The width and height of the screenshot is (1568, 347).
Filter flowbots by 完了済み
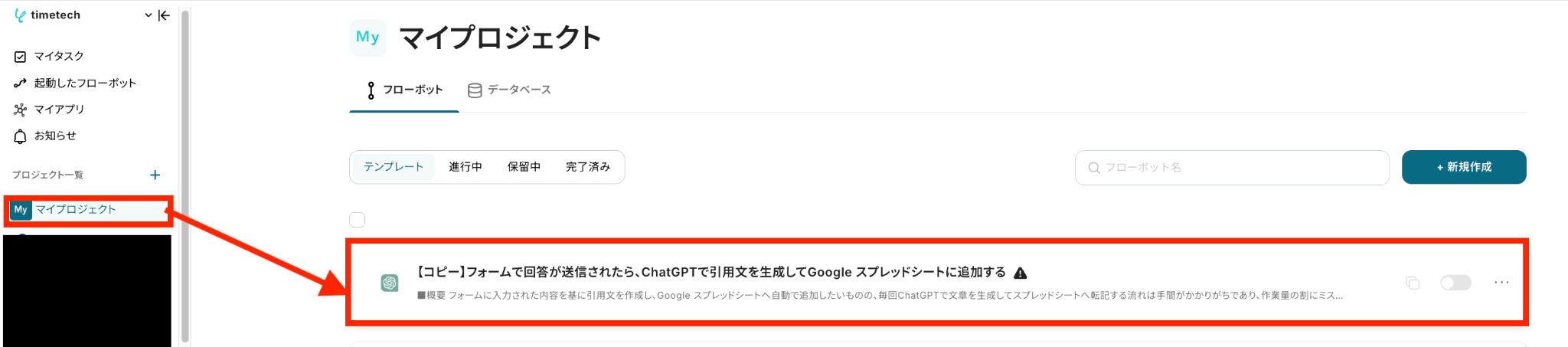click(x=588, y=167)
